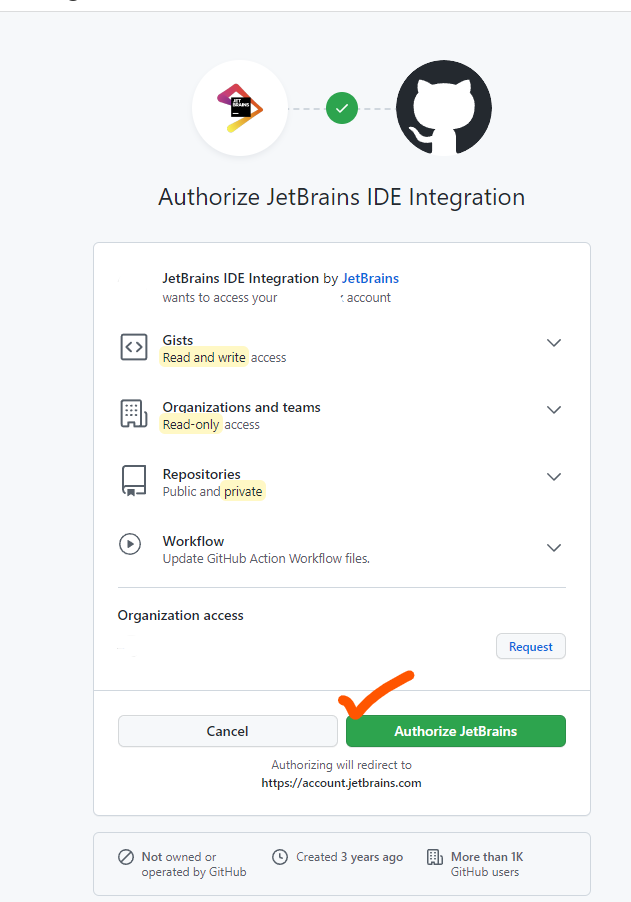The image size is (631, 902).
Task: Click the building icon beside 'More than 1K'
Action: tap(435, 857)
